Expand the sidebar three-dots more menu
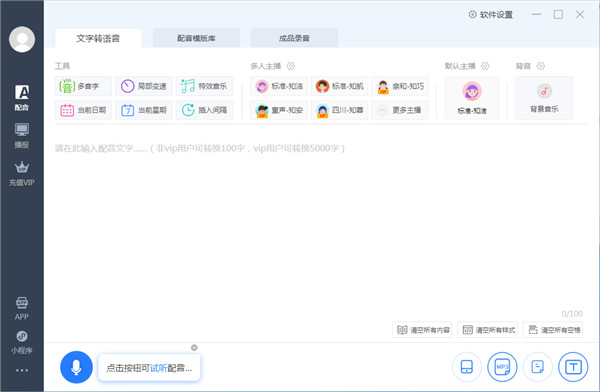 pyautogui.click(x=22, y=370)
